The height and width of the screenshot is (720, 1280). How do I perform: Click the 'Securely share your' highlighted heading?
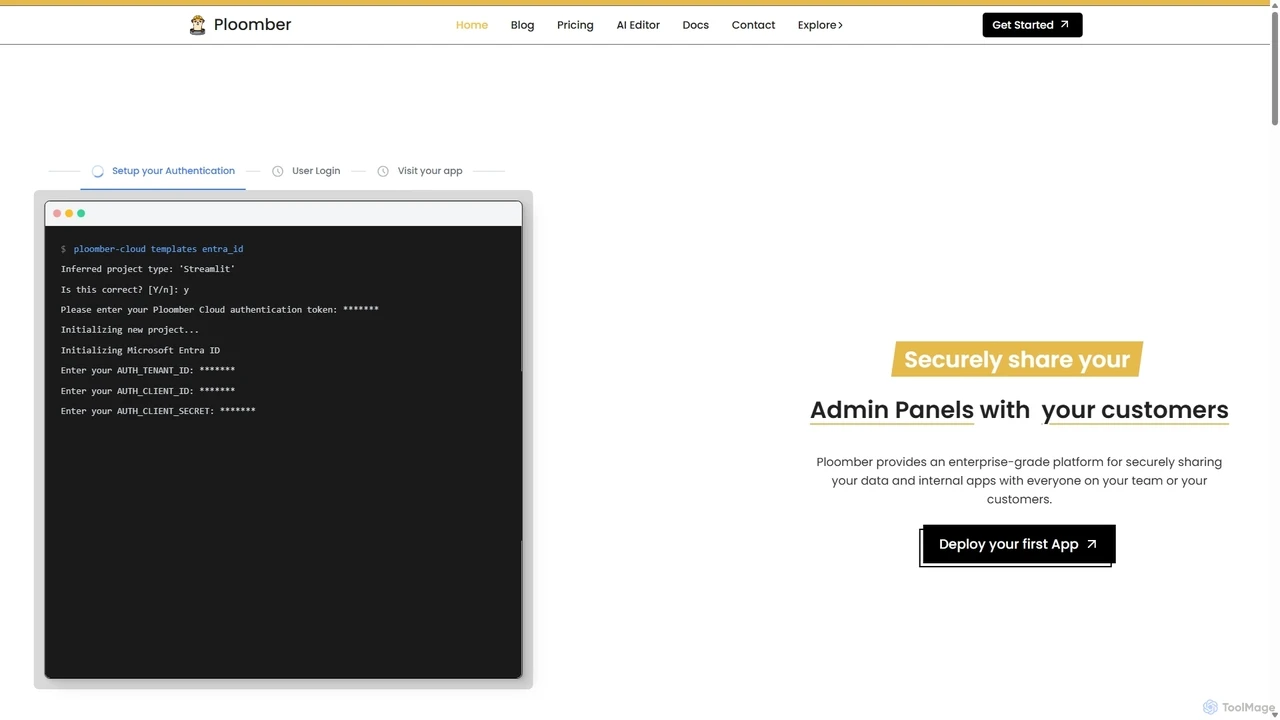[x=1017, y=360]
